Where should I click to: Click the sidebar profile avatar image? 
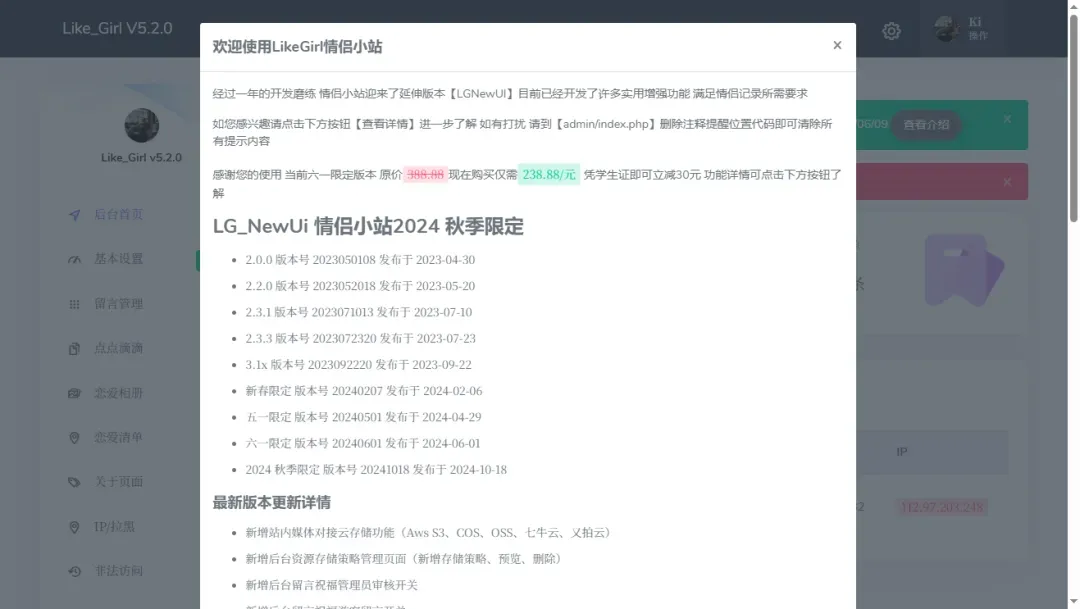141,125
